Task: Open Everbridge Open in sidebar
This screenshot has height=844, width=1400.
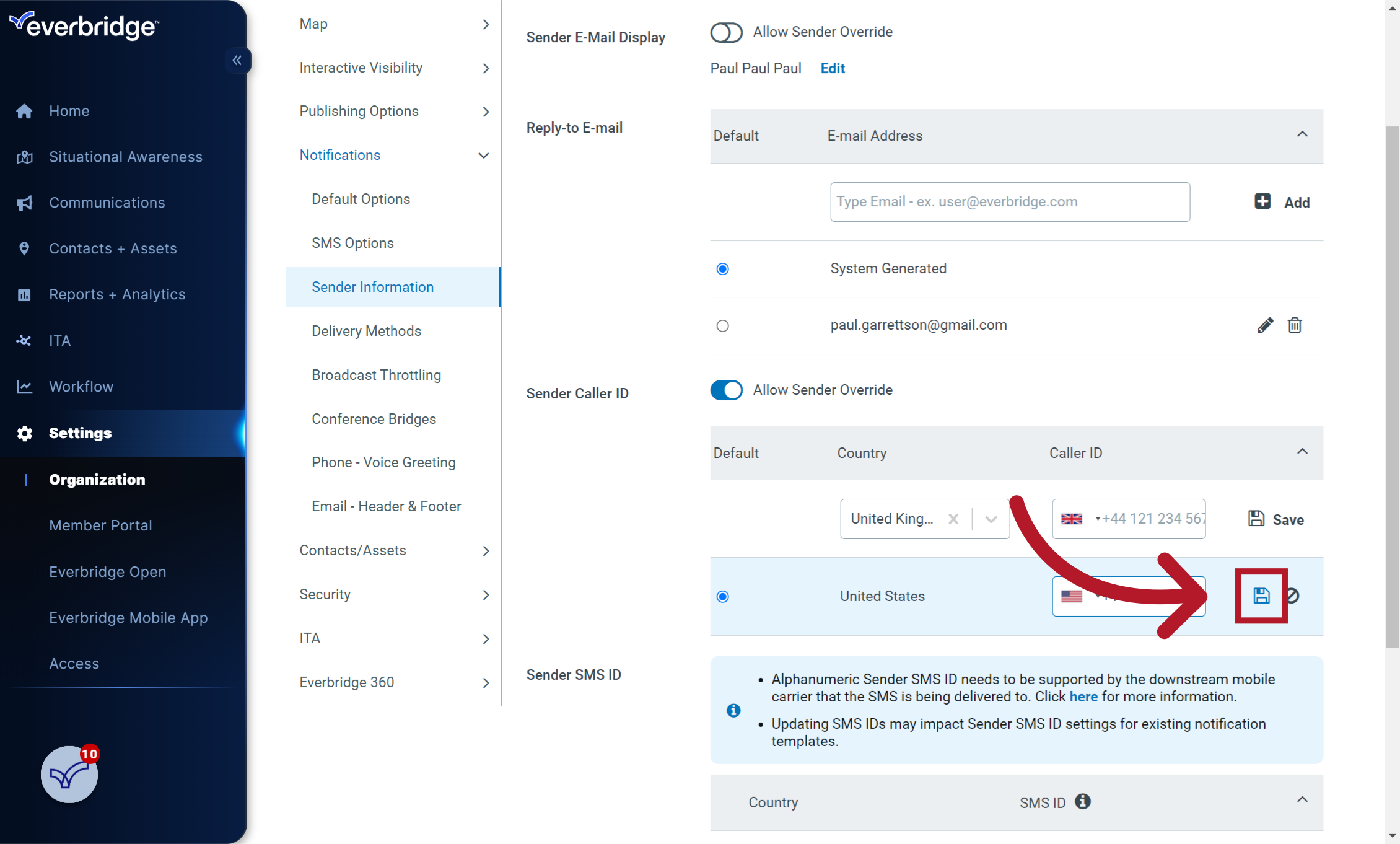Action: tap(108, 572)
